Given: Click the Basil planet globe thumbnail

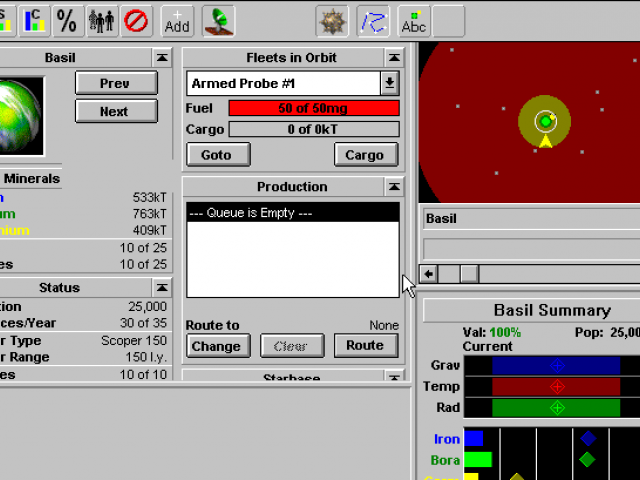Looking at the screenshot, I should pyautogui.click(x=21, y=117).
